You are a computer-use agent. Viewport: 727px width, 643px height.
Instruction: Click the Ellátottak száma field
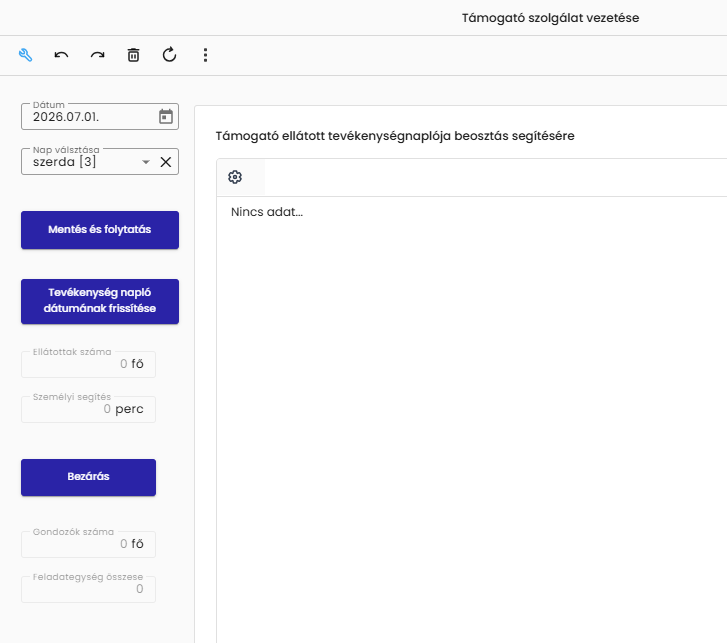(x=89, y=364)
